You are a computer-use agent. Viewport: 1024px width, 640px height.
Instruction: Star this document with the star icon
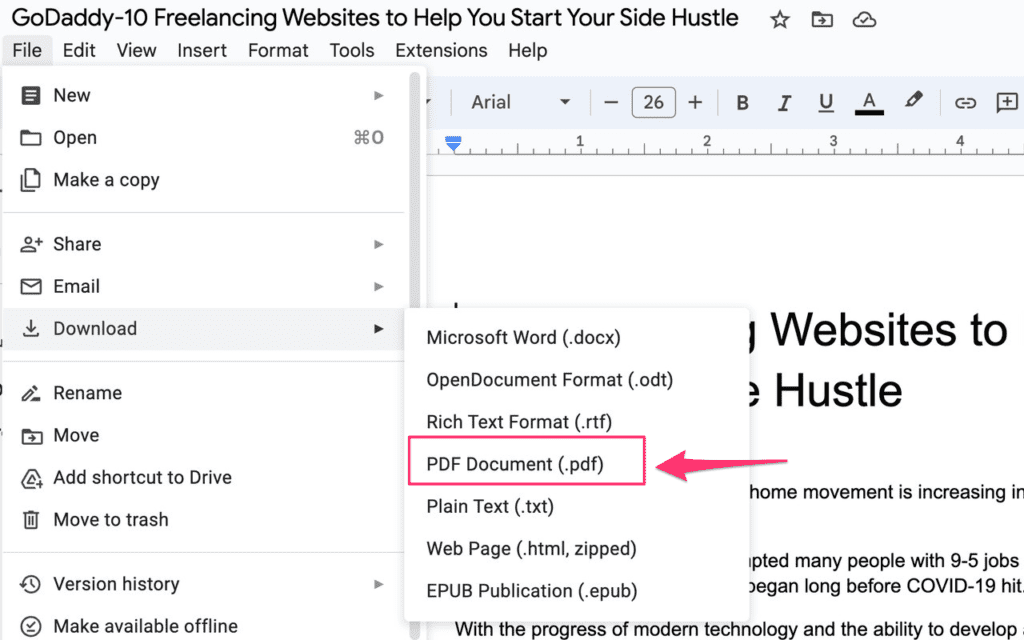(779, 20)
